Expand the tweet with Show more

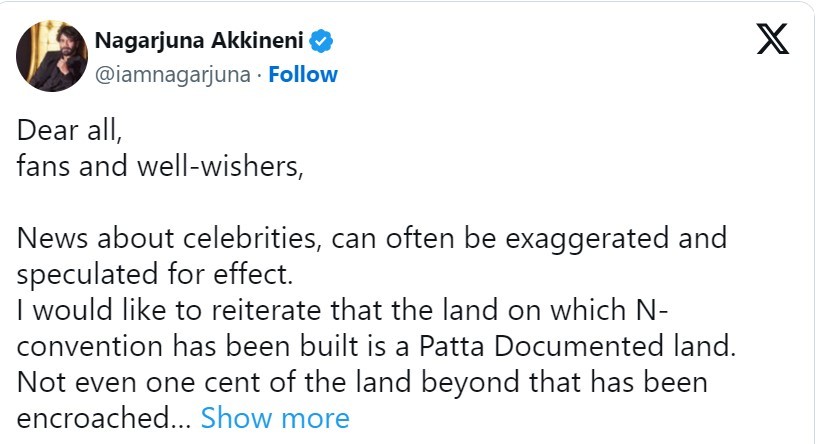tap(275, 417)
